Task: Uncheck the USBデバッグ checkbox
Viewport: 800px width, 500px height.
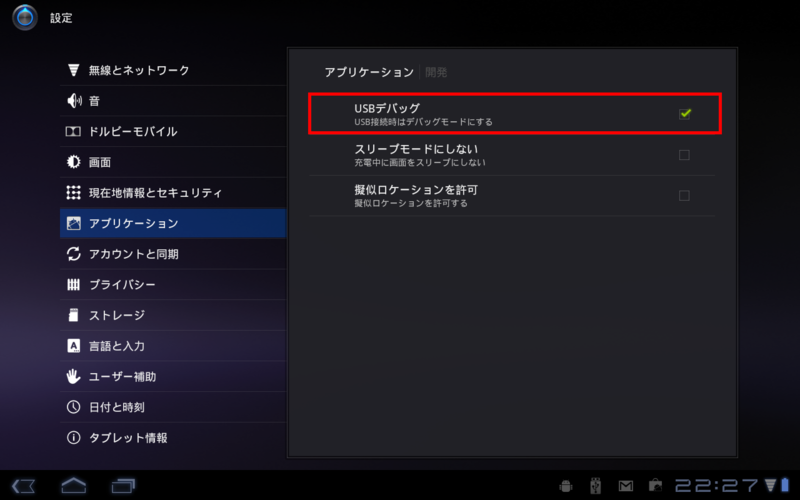Action: (x=685, y=114)
